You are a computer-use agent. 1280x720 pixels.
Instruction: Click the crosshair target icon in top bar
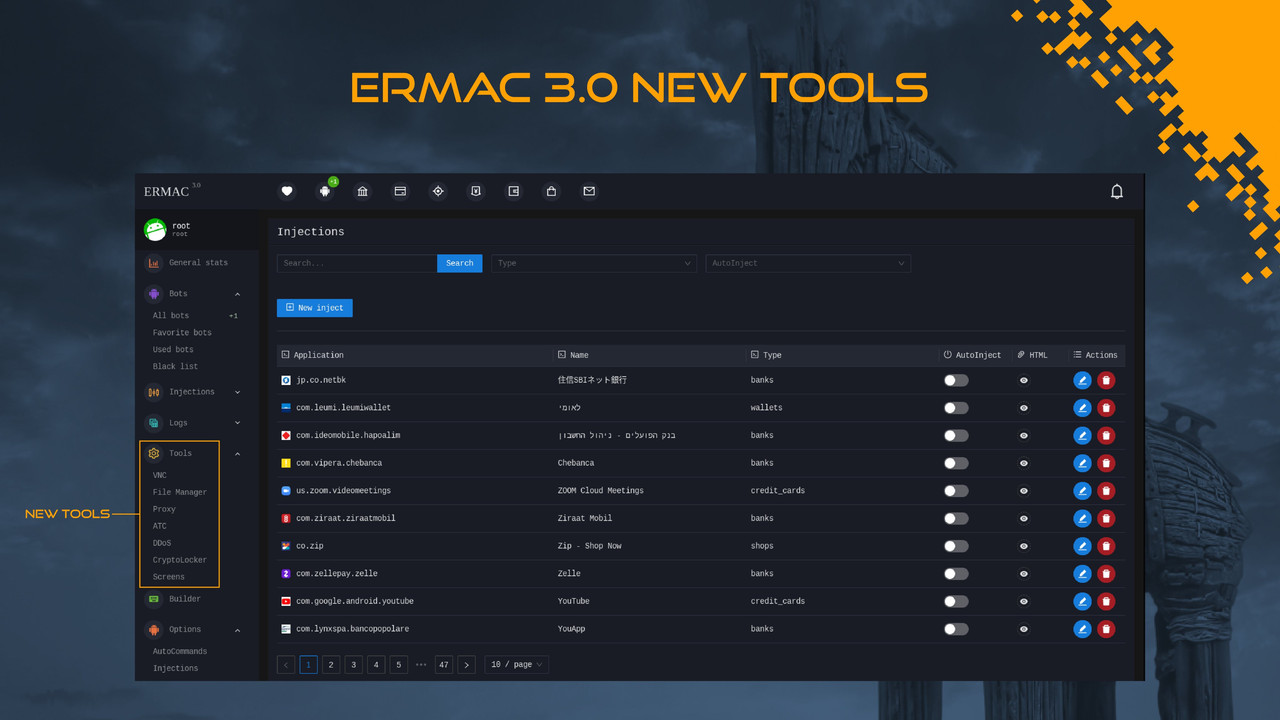[x=438, y=191]
